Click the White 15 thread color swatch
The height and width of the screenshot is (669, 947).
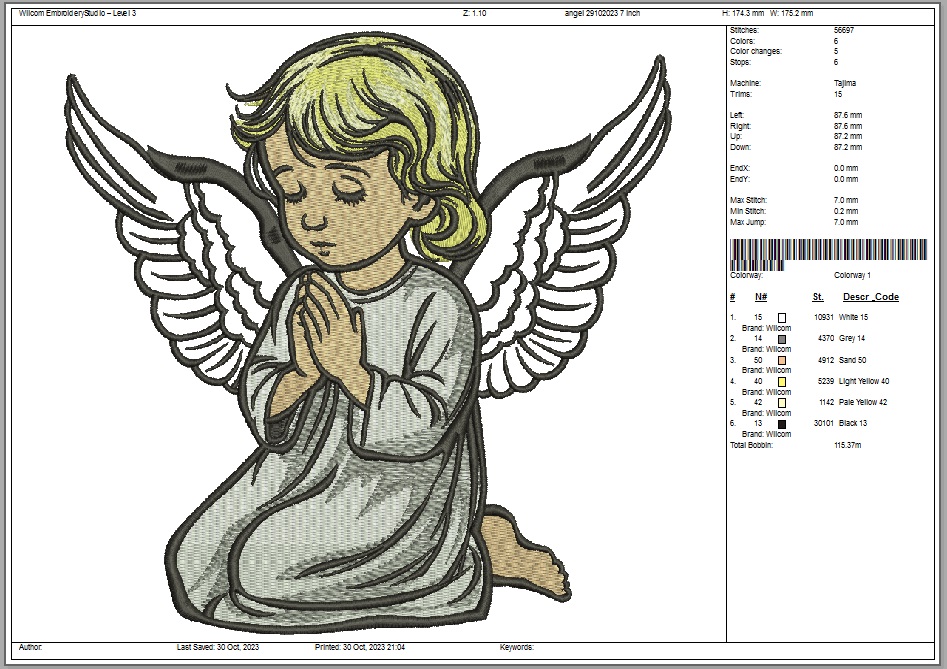(782, 317)
